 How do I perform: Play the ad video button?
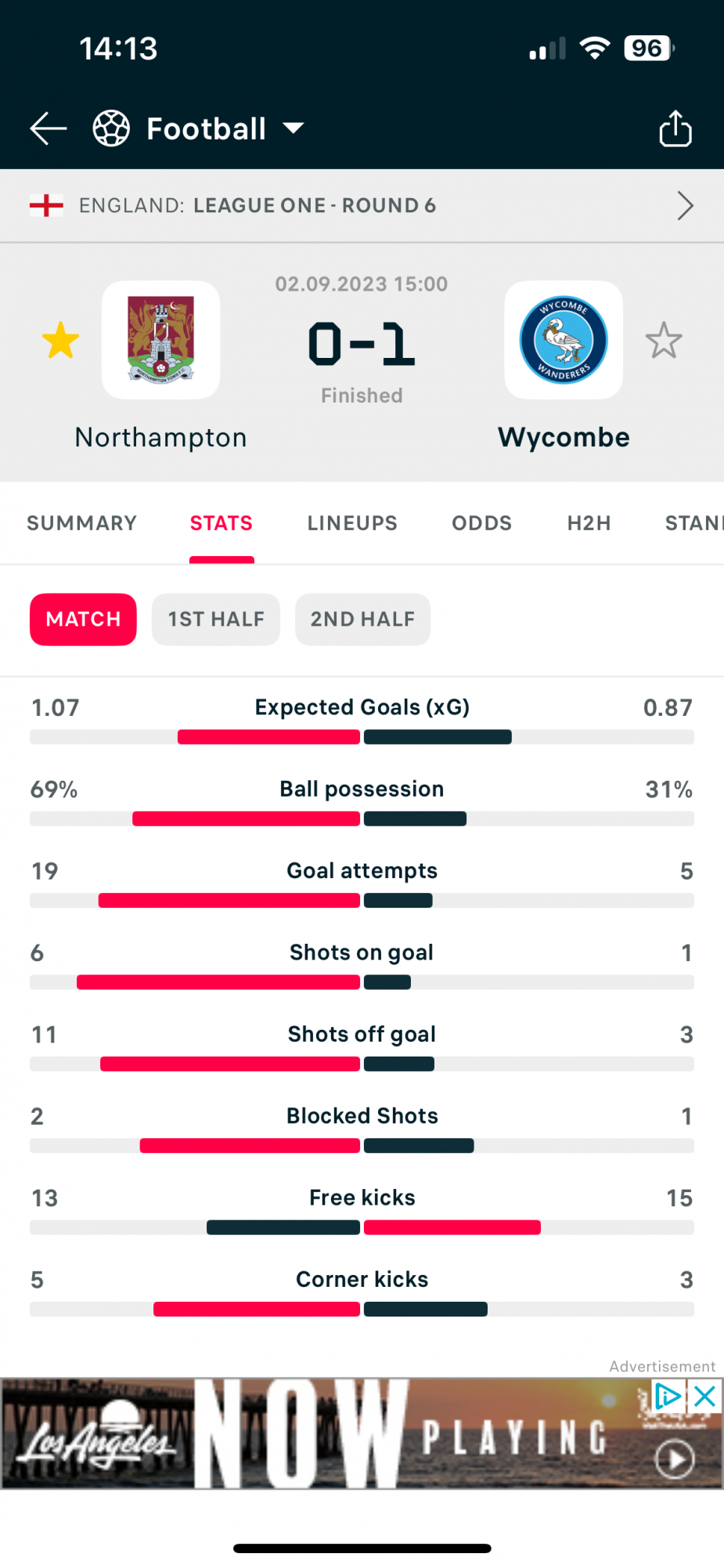tap(675, 1459)
